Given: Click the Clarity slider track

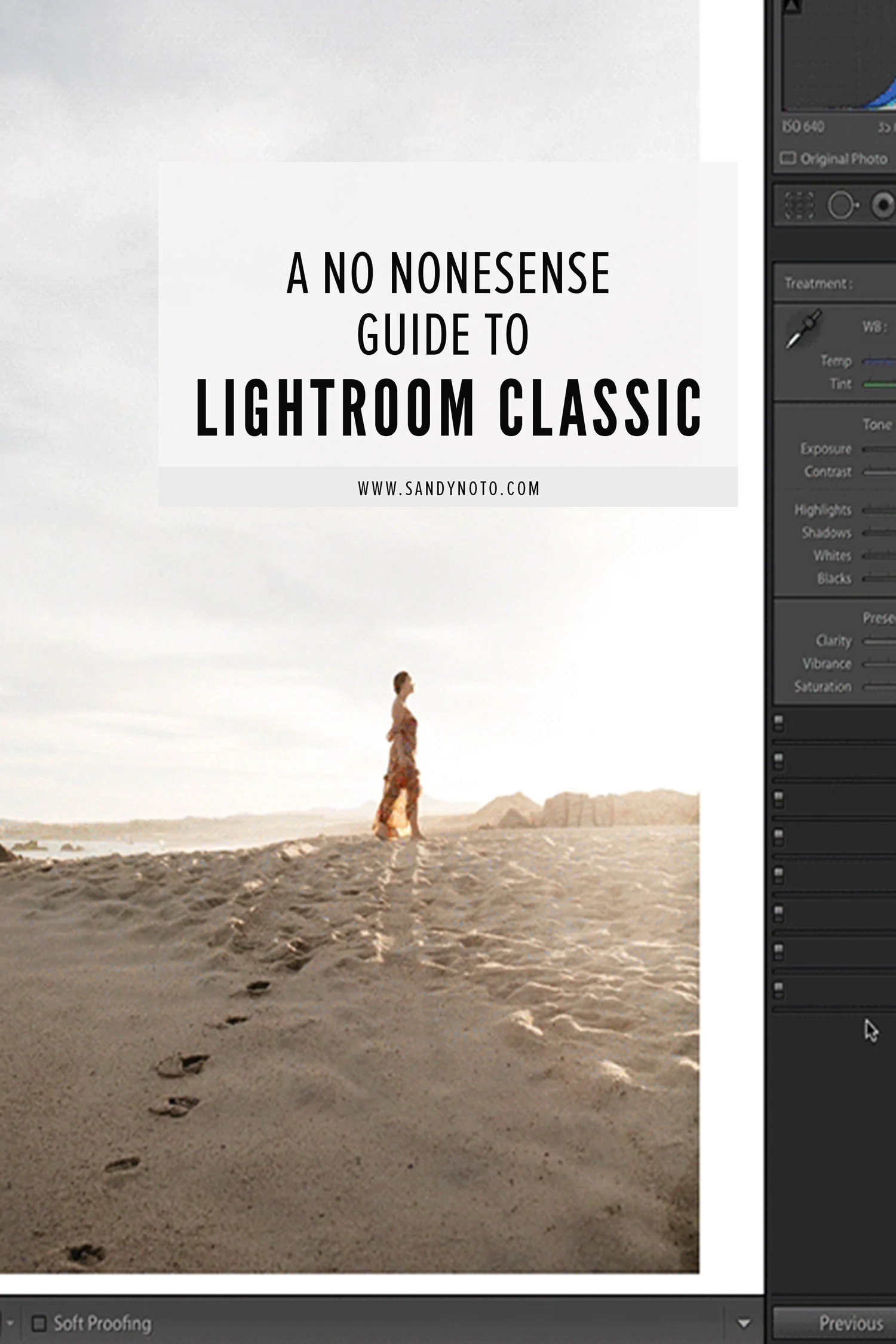Looking at the screenshot, I should click(x=879, y=642).
